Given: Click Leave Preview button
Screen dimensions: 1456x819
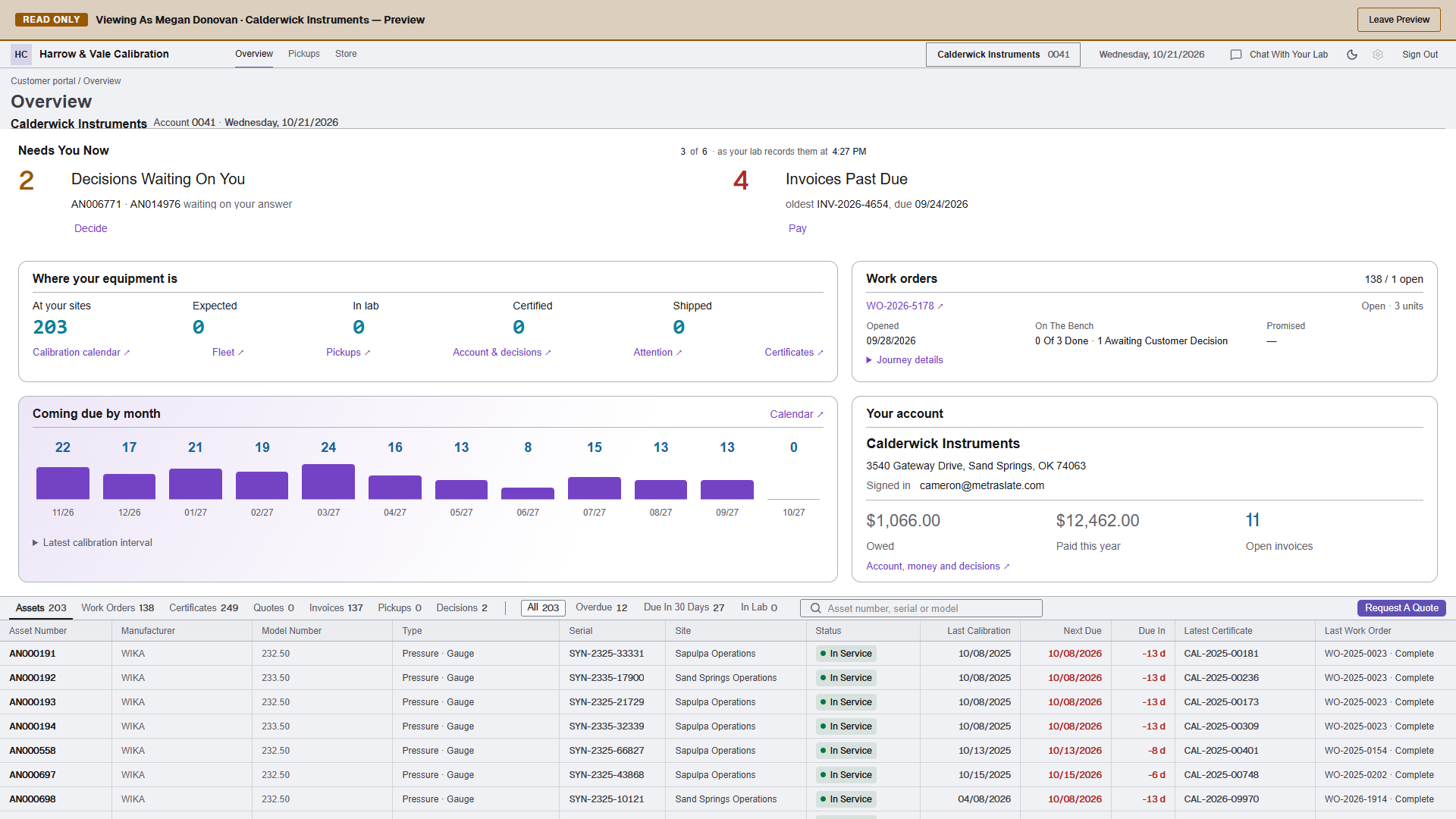Looking at the screenshot, I should pos(1399,20).
